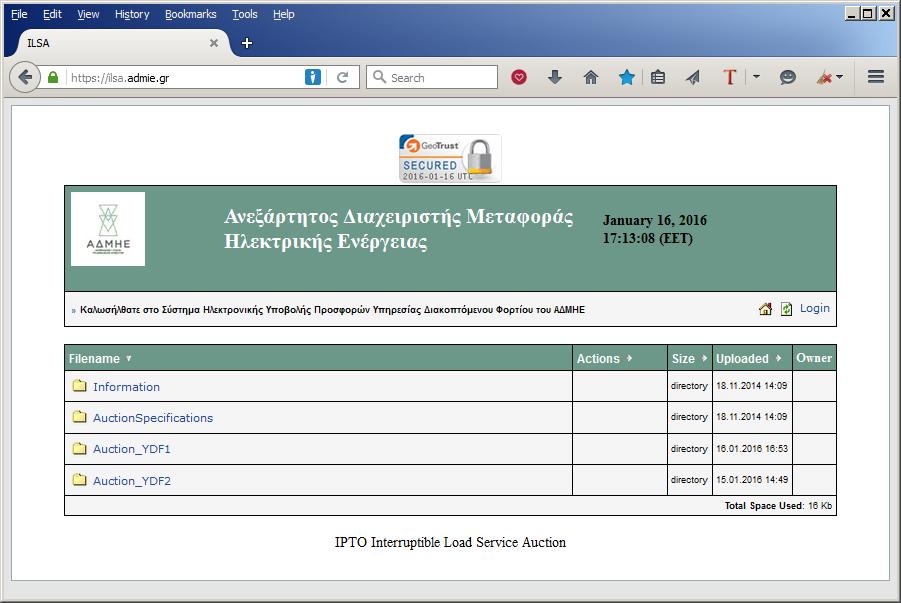Viewport: 901px width, 603px height.
Task: Click the red T toolbar icon
Action: point(729,77)
